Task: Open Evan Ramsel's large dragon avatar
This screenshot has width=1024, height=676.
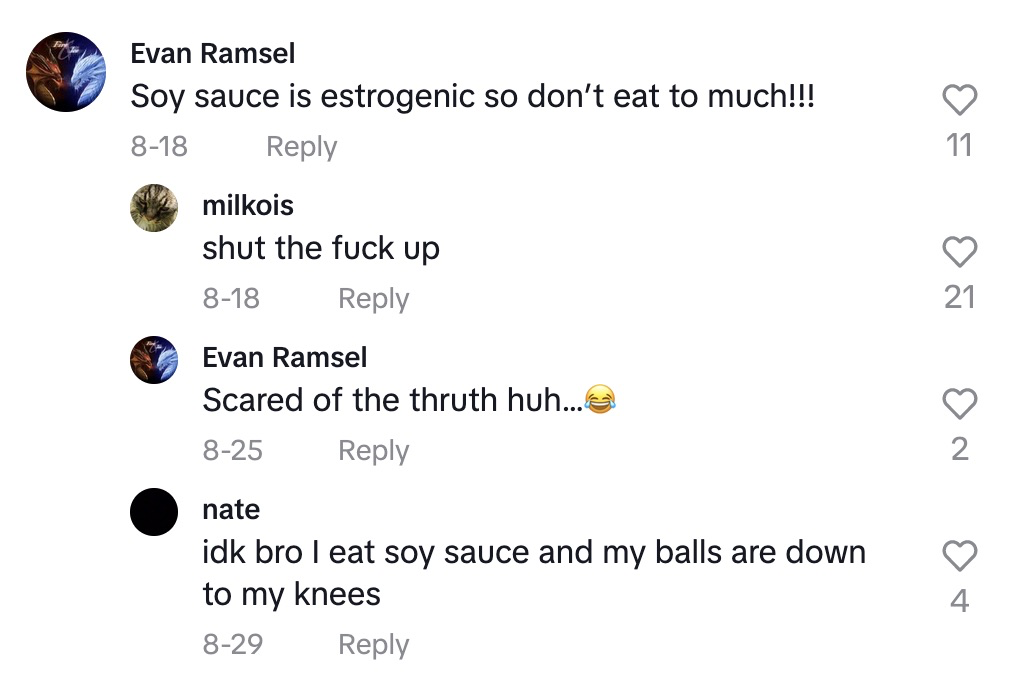Action: coord(66,72)
